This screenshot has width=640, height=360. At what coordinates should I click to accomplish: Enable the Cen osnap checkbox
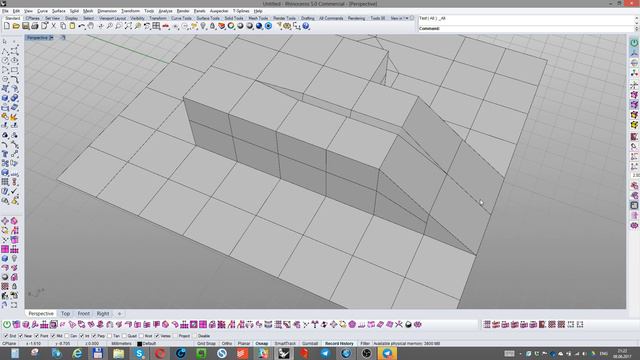pos(67,336)
